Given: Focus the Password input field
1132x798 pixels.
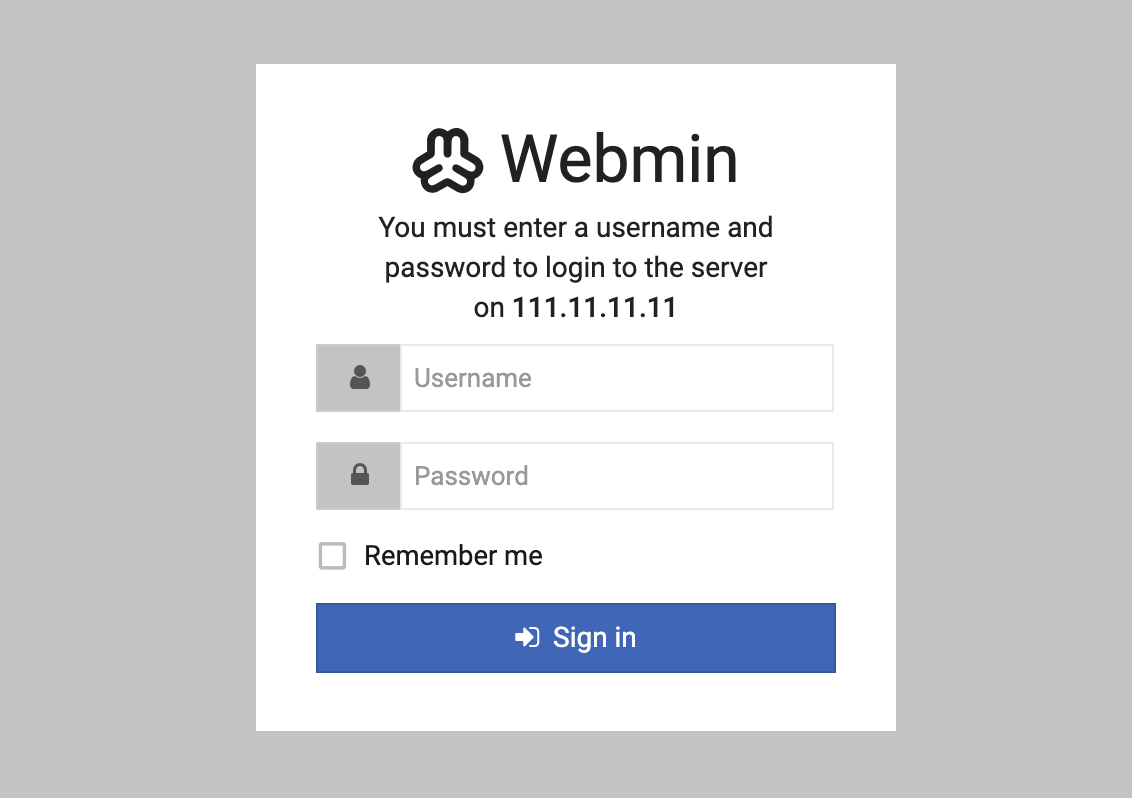Looking at the screenshot, I should click(616, 476).
